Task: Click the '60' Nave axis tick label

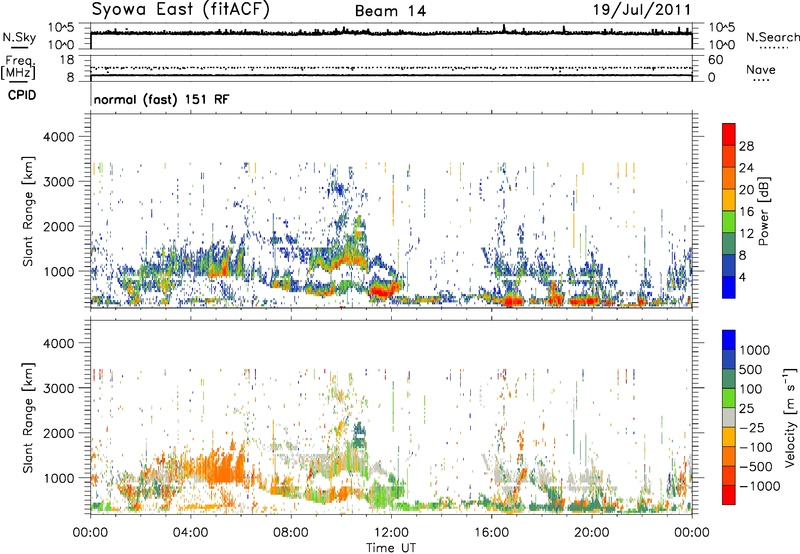Action: tap(716, 60)
